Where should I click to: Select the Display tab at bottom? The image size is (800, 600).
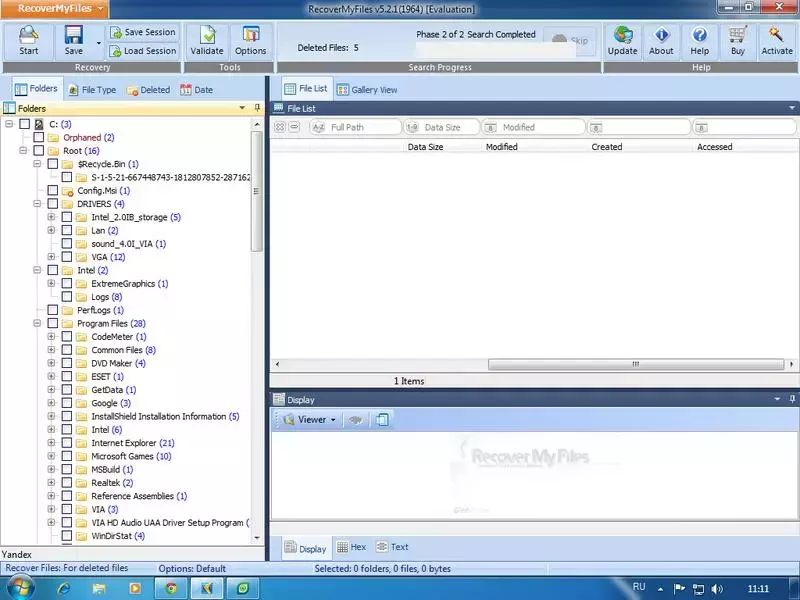(306, 548)
